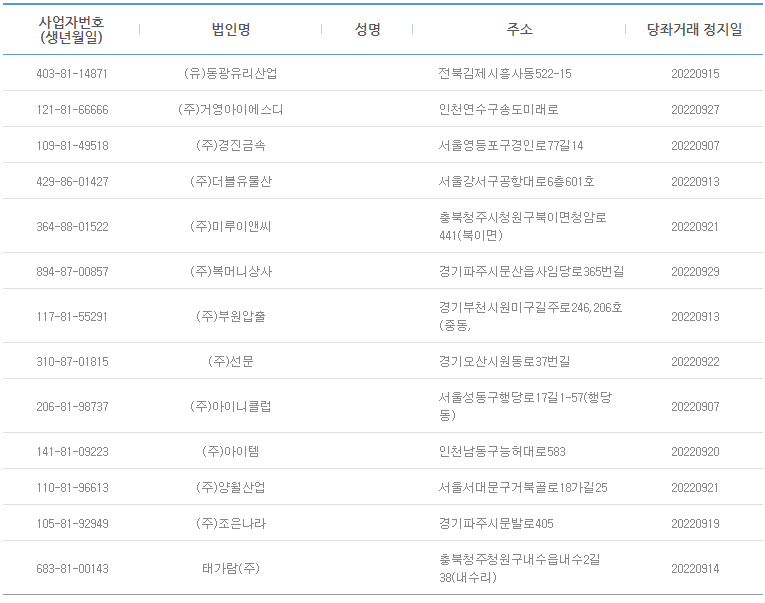Click the (주)양월산업 company cell
The height and width of the screenshot is (603, 765).
click(x=231, y=487)
